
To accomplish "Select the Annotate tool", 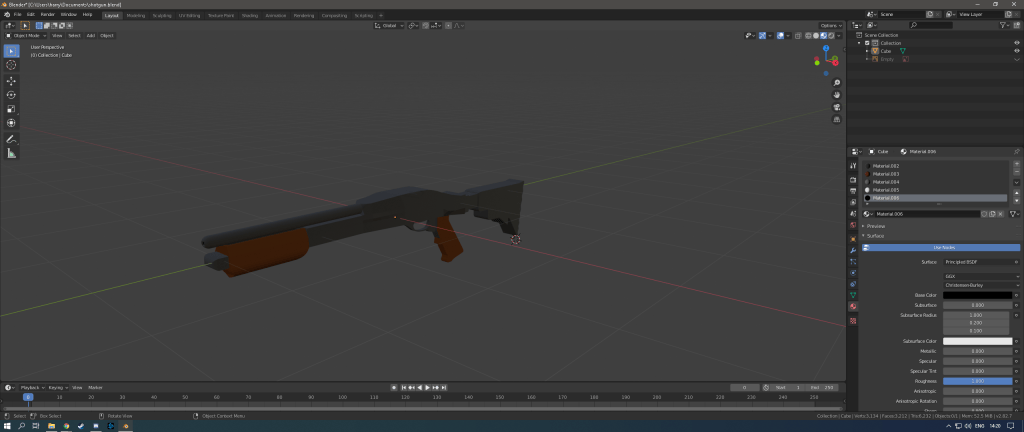I will (11, 139).
